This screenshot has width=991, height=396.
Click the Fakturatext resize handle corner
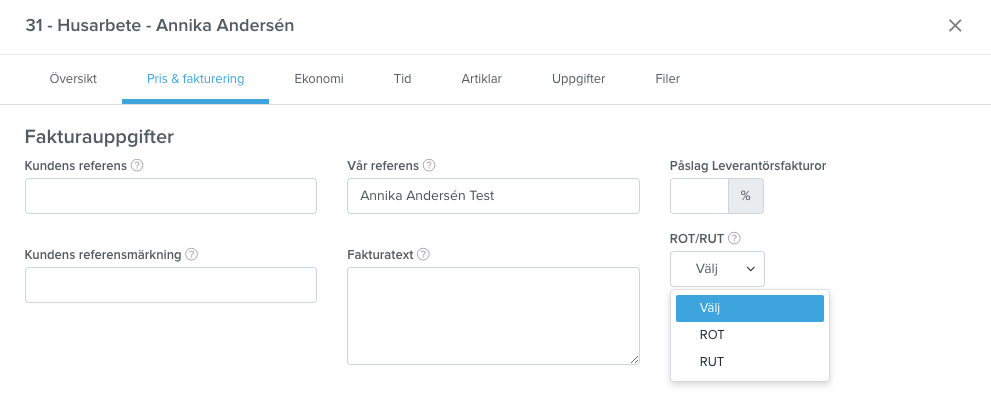pyautogui.click(x=635, y=359)
